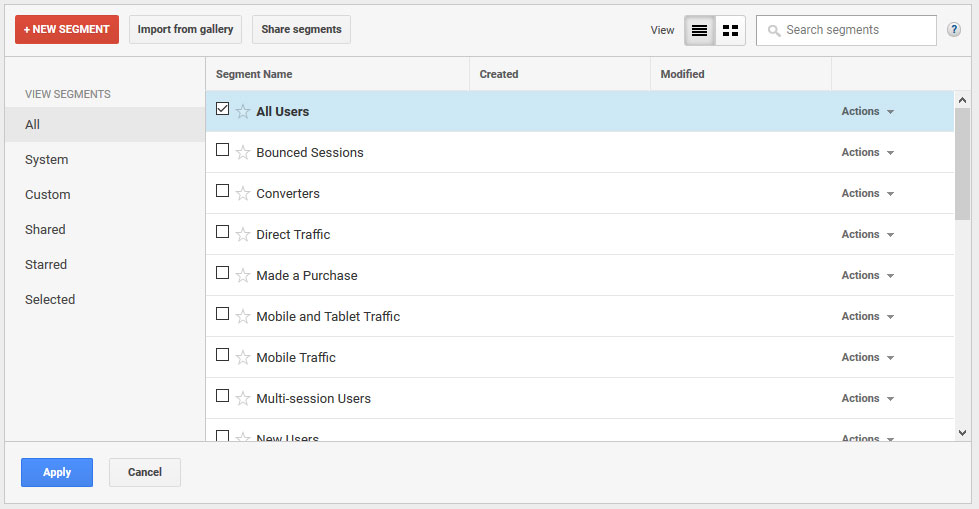This screenshot has height=509, width=979.
Task: Click the Direct Traffic segment name
Action: pyautogui.click(x=293, y=234)
